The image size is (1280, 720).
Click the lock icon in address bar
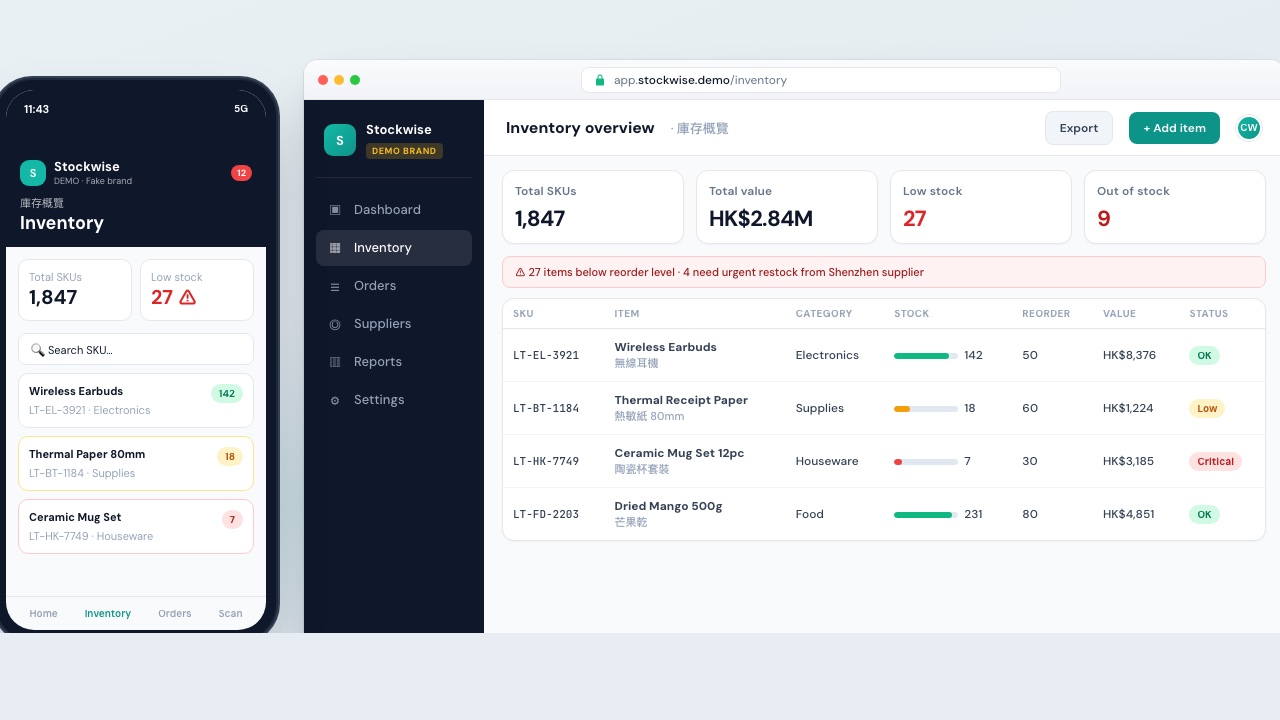click(x=600, y=80)
